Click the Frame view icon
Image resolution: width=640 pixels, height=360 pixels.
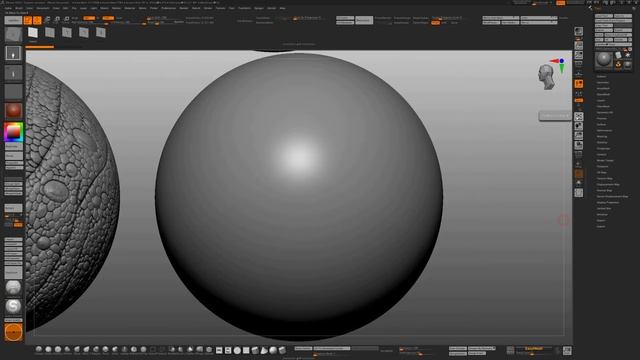(578, 116)
